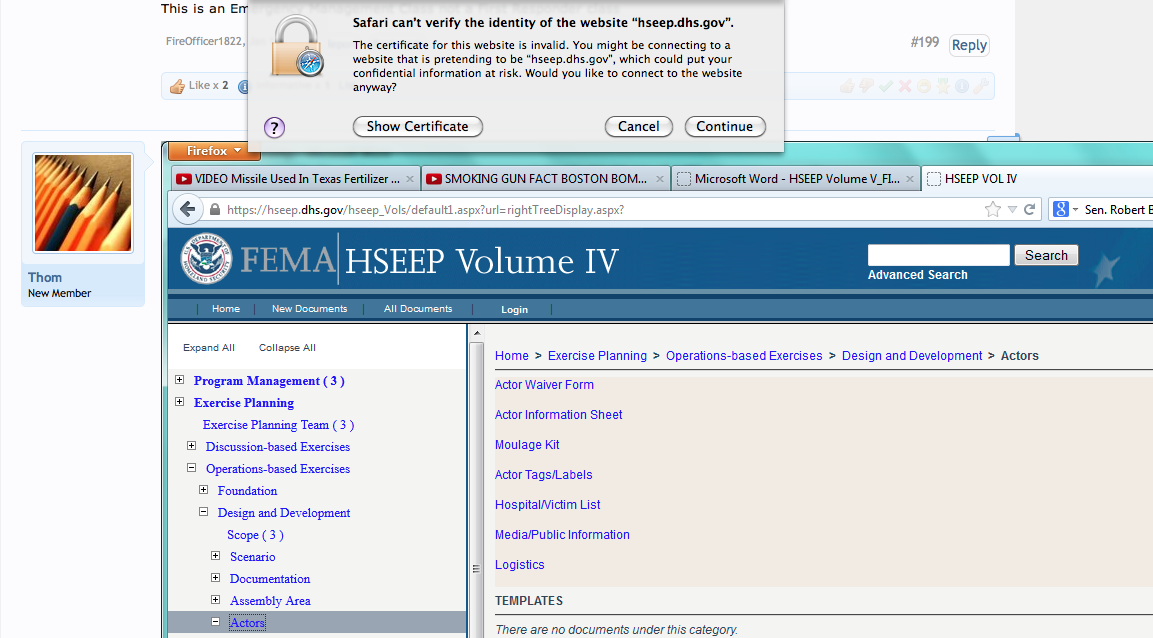Open the Actor Waiver Form link
1153x638 pixels.
click(x=544, y=385)
